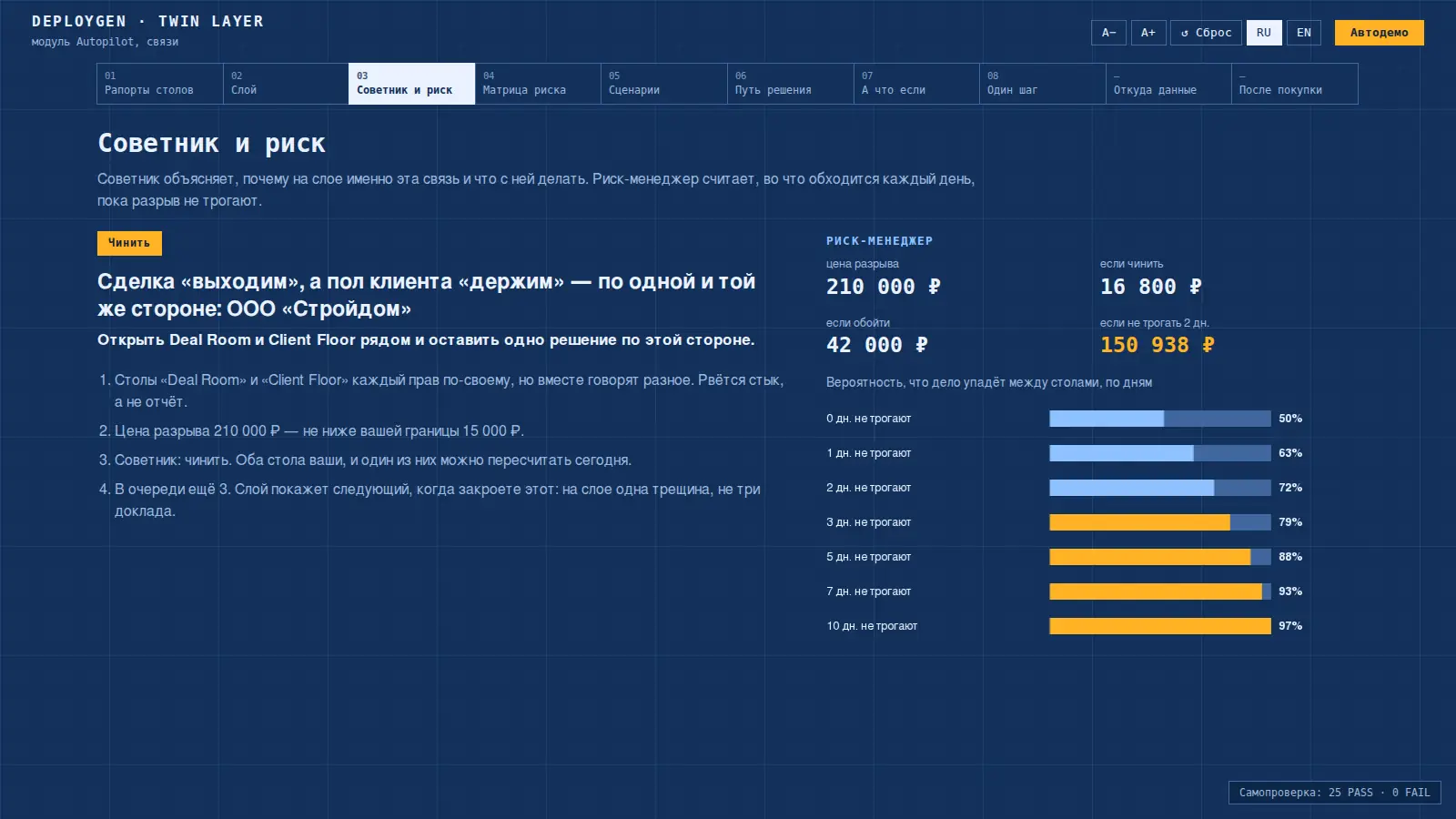This screenshot has width=1456, height=819.
Task: Click list item 3 Советник: чинить
Action: [x=373, y=460]
